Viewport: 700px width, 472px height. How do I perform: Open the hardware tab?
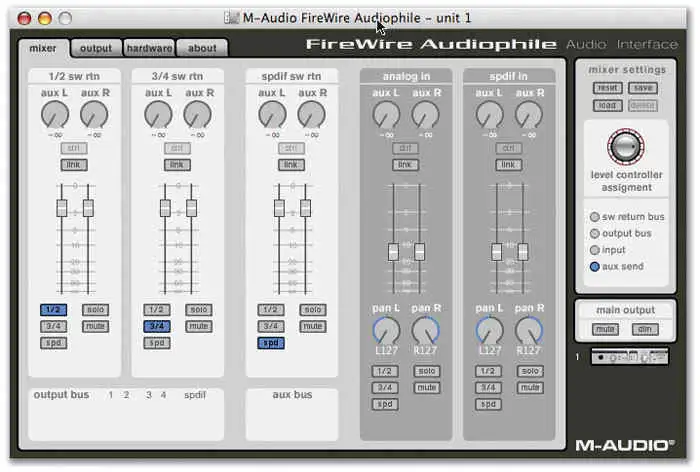[149, 48]
